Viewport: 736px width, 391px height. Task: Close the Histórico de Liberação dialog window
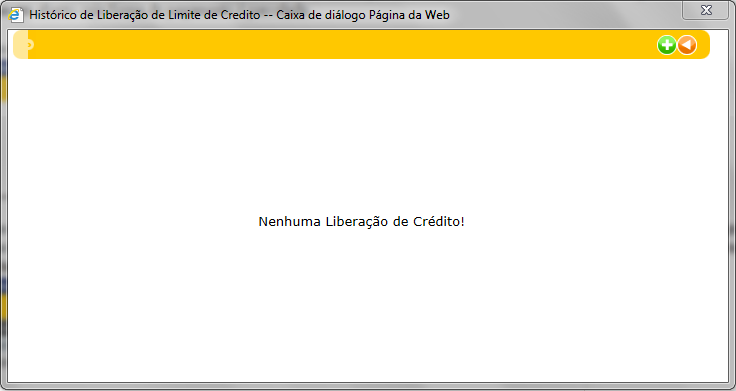tap(705, 10)
